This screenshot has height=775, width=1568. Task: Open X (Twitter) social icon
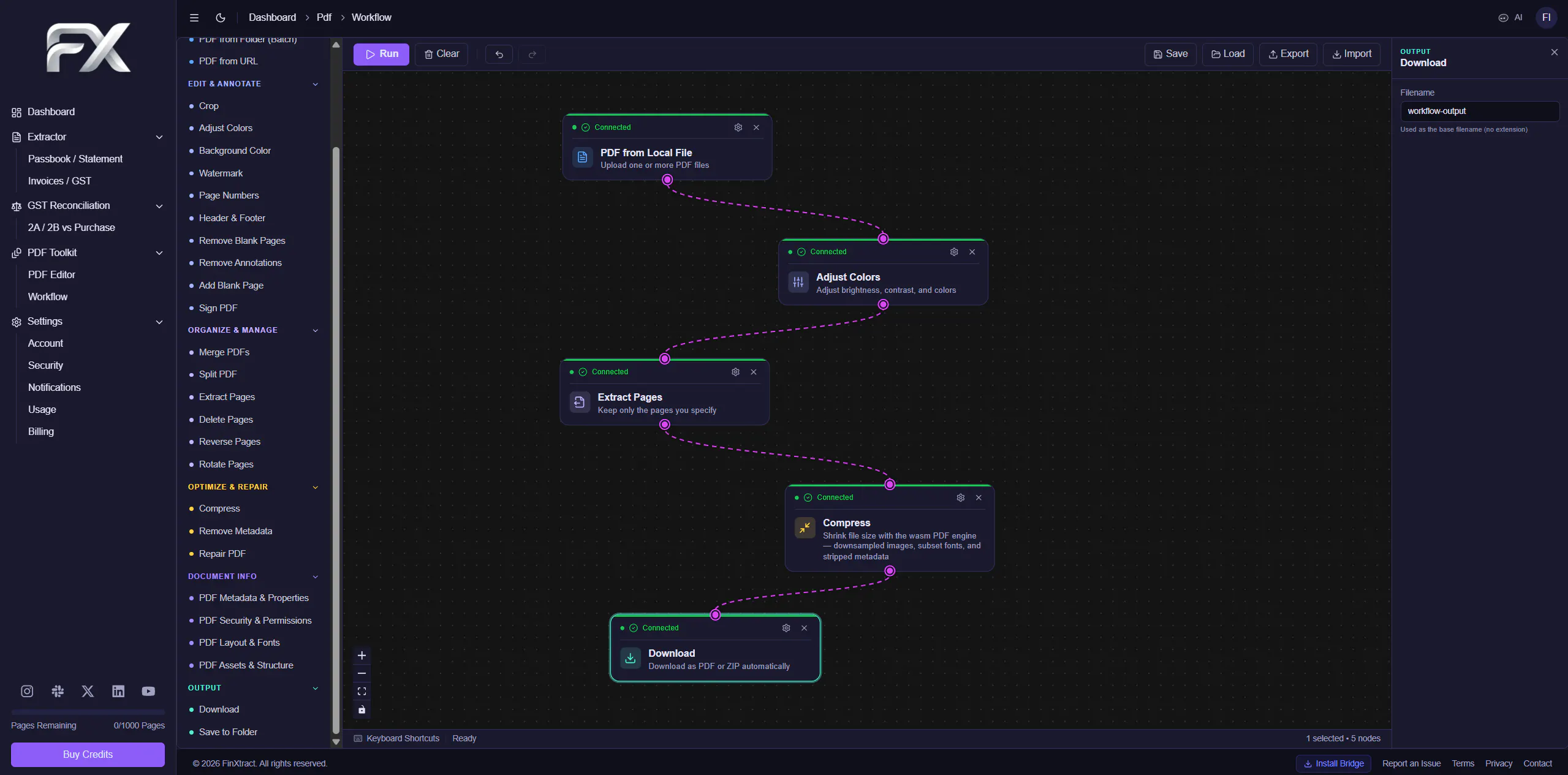(88, 691)
